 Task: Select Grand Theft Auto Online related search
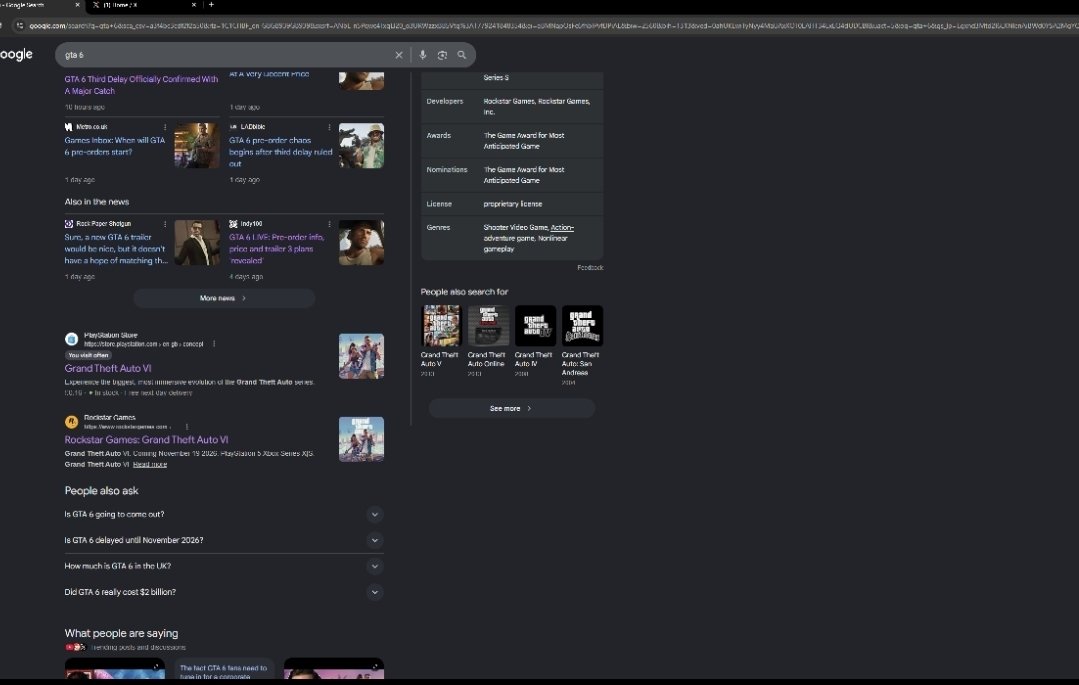[487, 341]
